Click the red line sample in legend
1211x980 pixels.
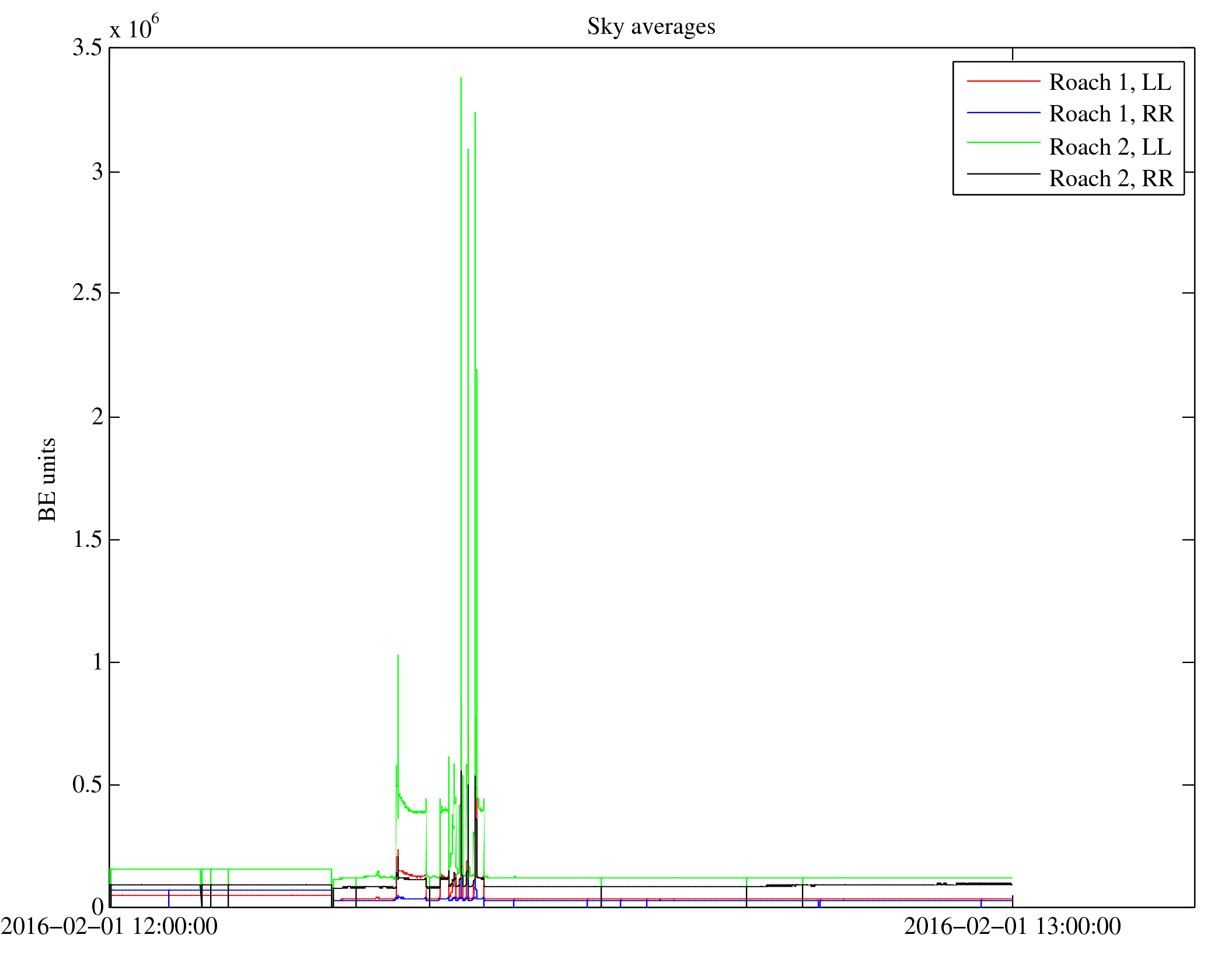point(1003,81)
